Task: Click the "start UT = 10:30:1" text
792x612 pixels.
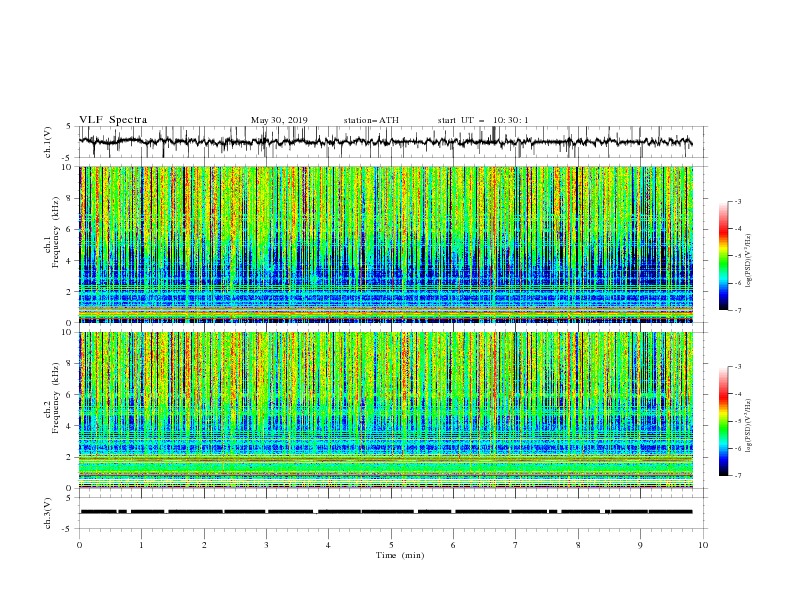Action: coord(483,120)
